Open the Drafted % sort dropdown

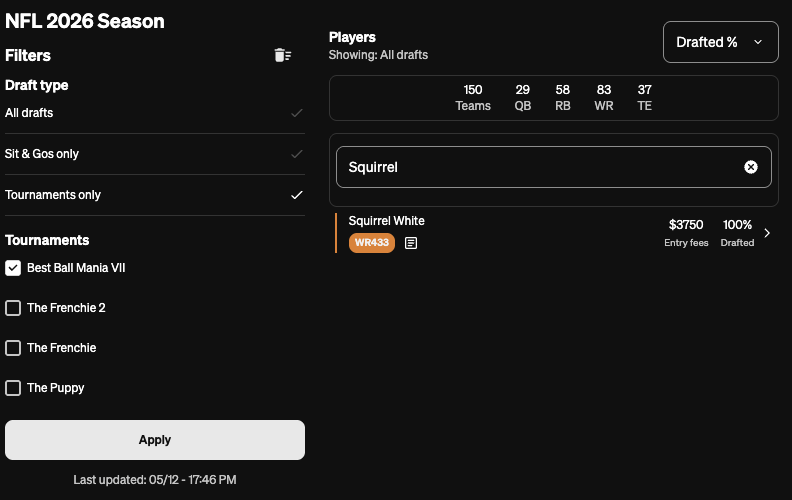[x=720, y=42]
